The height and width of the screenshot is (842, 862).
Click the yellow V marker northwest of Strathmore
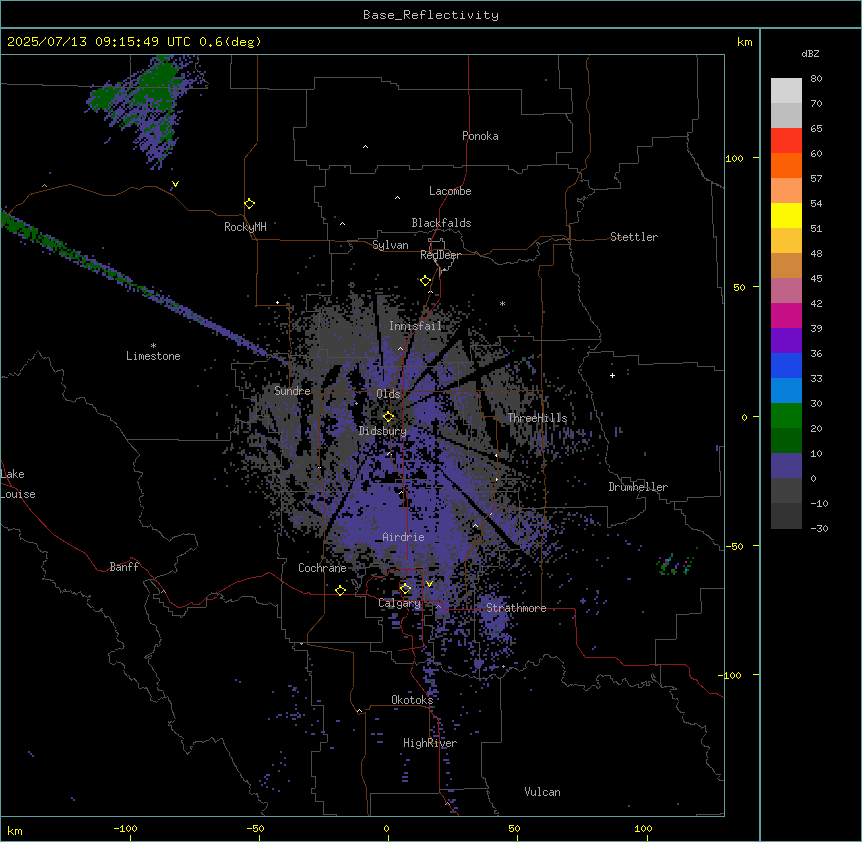pyautogui.click(x=429, y=584)
